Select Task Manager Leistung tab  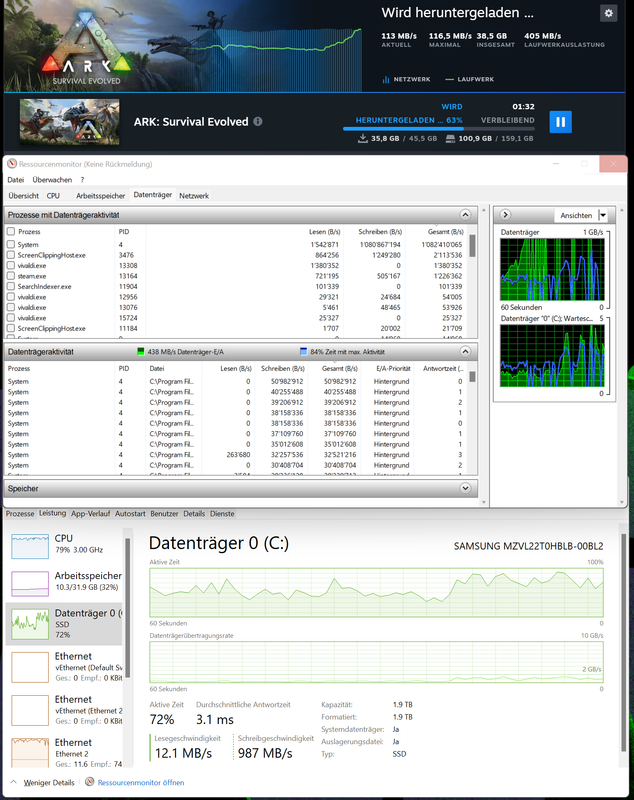53,513
